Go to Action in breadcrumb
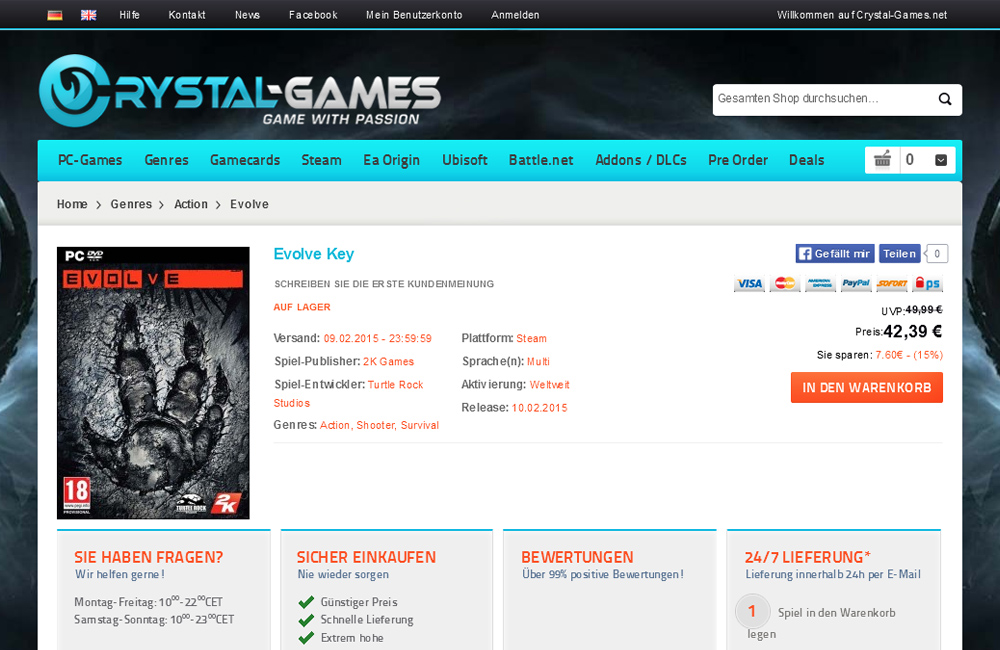1000x650 pixels. pyautogui.click(x=191, y=204)
